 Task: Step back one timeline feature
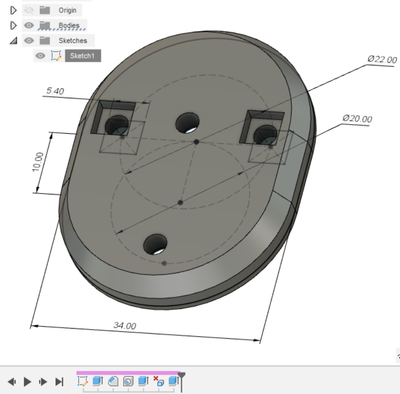[x=12, y=382]
